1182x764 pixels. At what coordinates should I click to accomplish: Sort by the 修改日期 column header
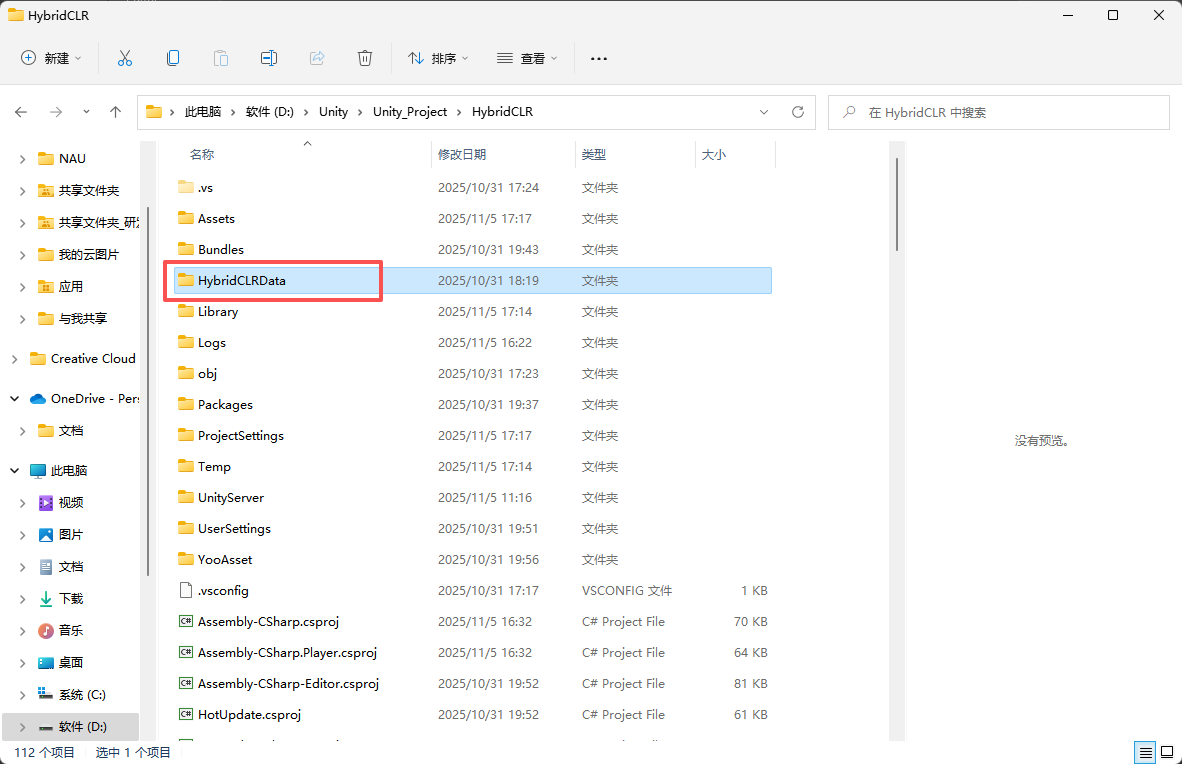point(462,155)
